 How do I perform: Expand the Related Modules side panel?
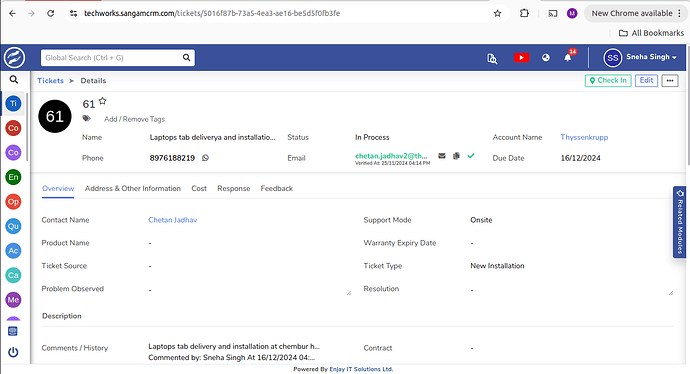(x=680, y=222)
